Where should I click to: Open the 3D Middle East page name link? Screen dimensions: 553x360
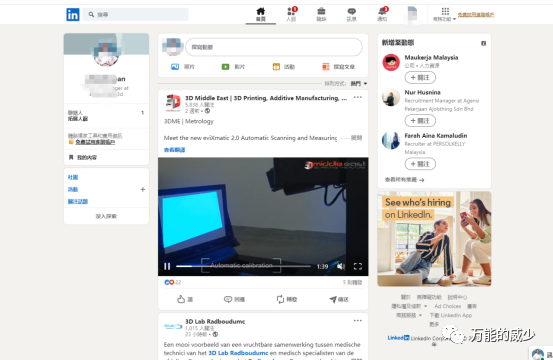266,98
